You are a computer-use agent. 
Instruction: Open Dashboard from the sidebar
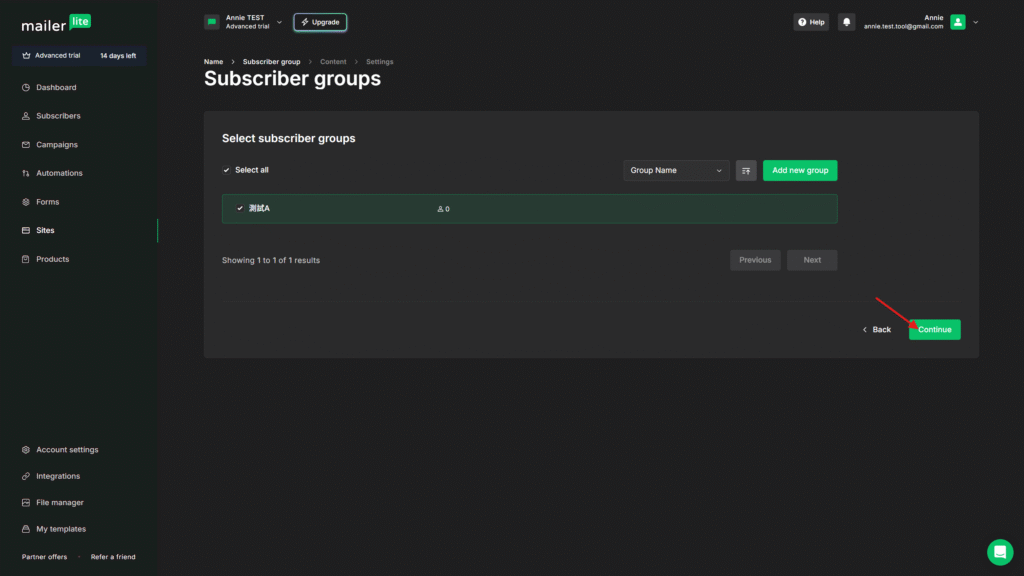(x=56, y=88)
